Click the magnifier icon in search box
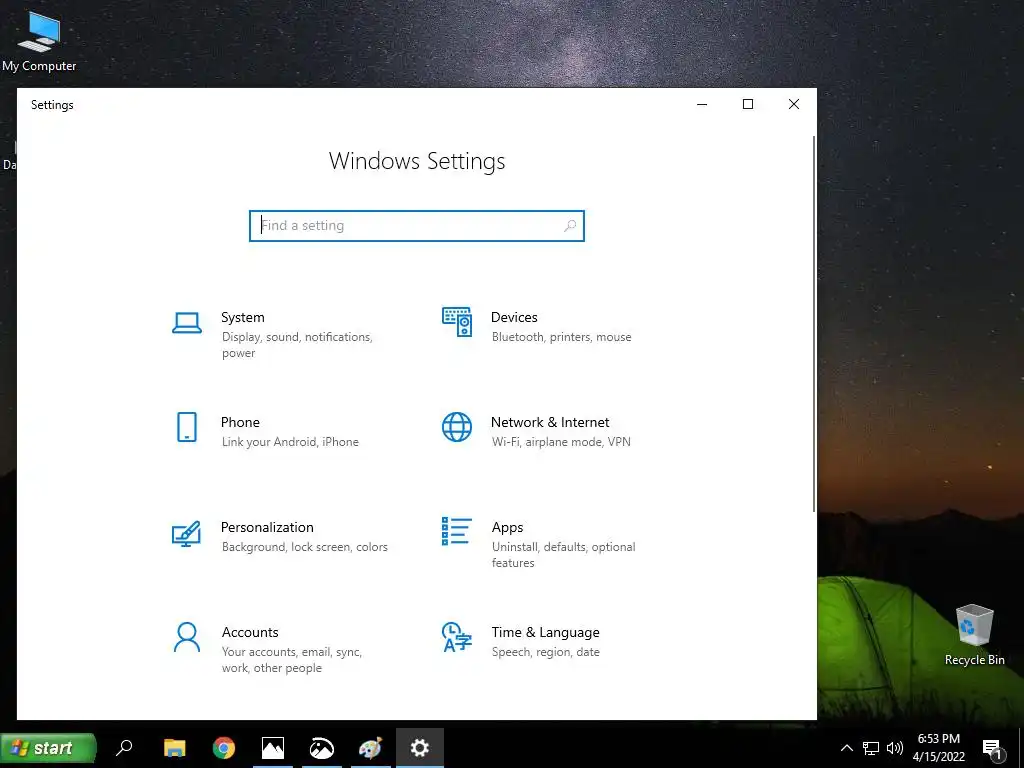The height and width of the screenshot is (768, 1024). point(569,225)
